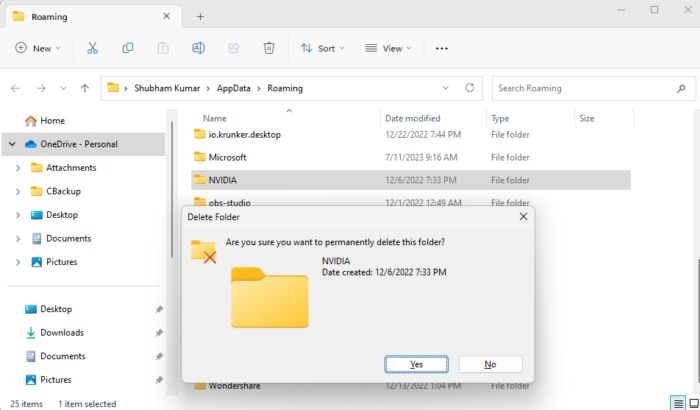
Task: Add a new tab with plus
Action: point(200,17)
